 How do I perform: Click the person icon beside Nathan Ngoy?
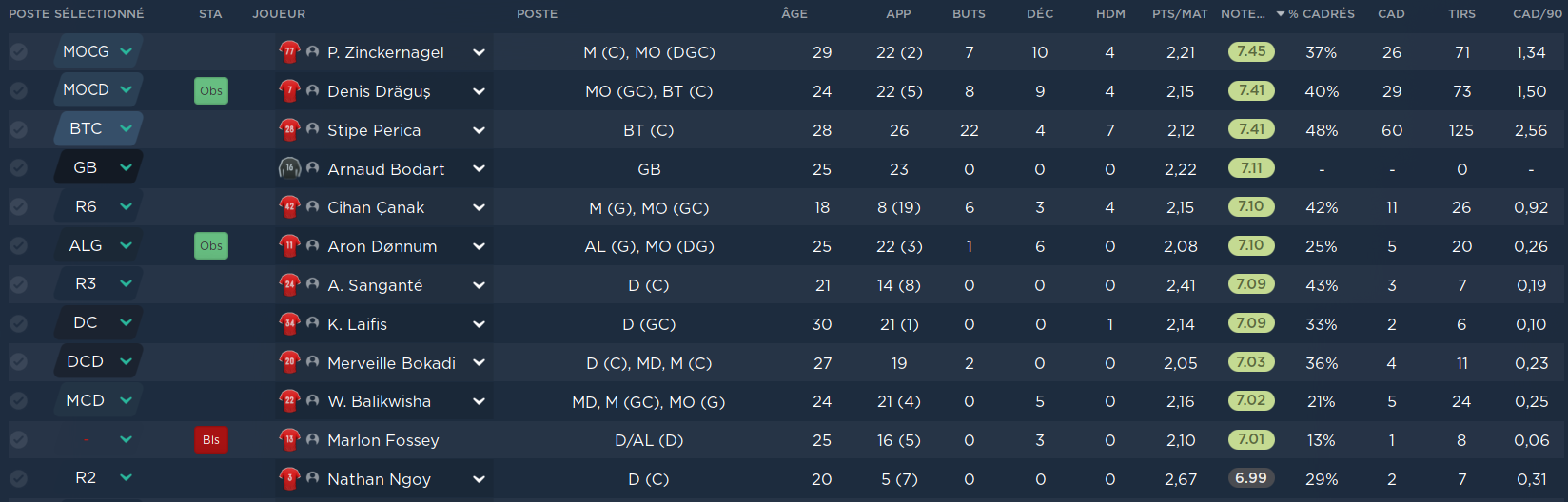click(x=312, y=478)
